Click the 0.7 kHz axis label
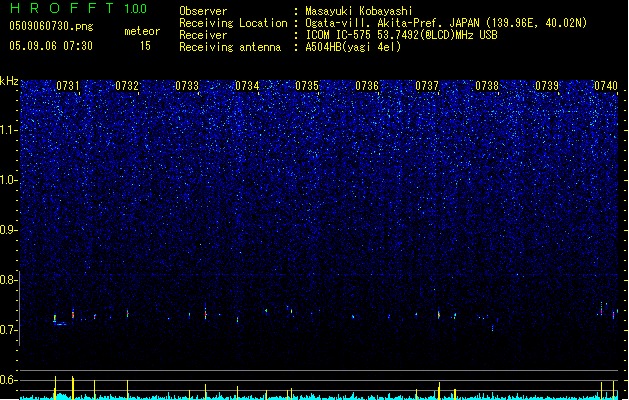The width and height of the screenshot is (629, 400). [x=8, y=330]
